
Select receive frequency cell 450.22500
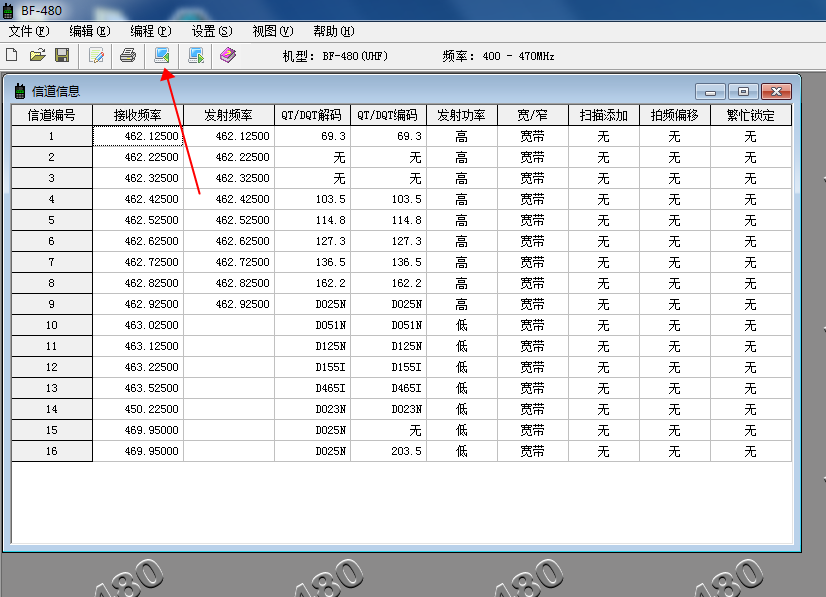click(x=137, y=409)
